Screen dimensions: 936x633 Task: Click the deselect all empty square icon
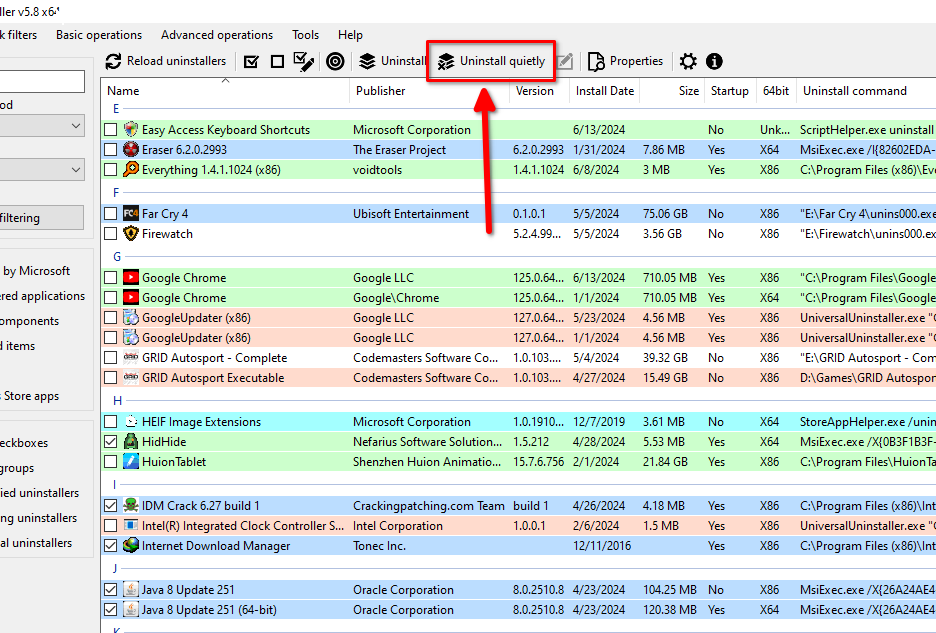(x=277, y=61)
